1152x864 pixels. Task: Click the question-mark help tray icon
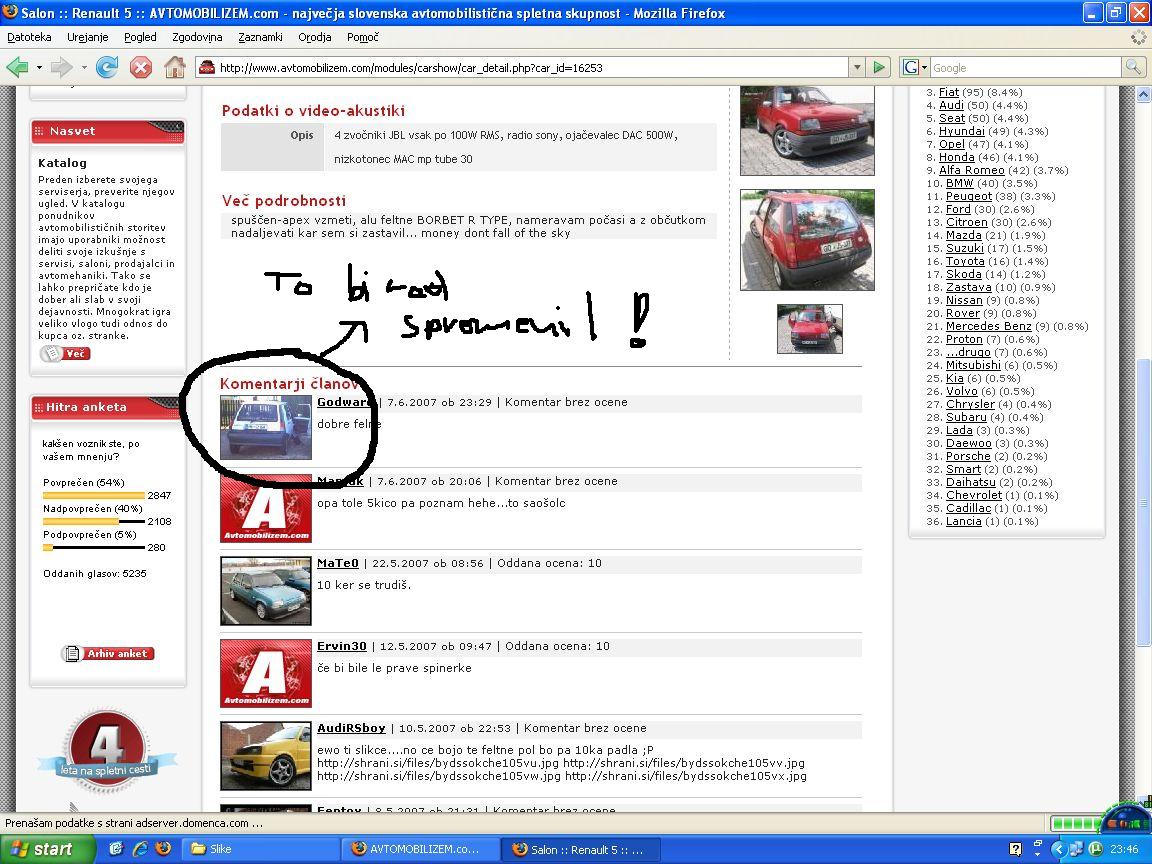click(1015, 849)
